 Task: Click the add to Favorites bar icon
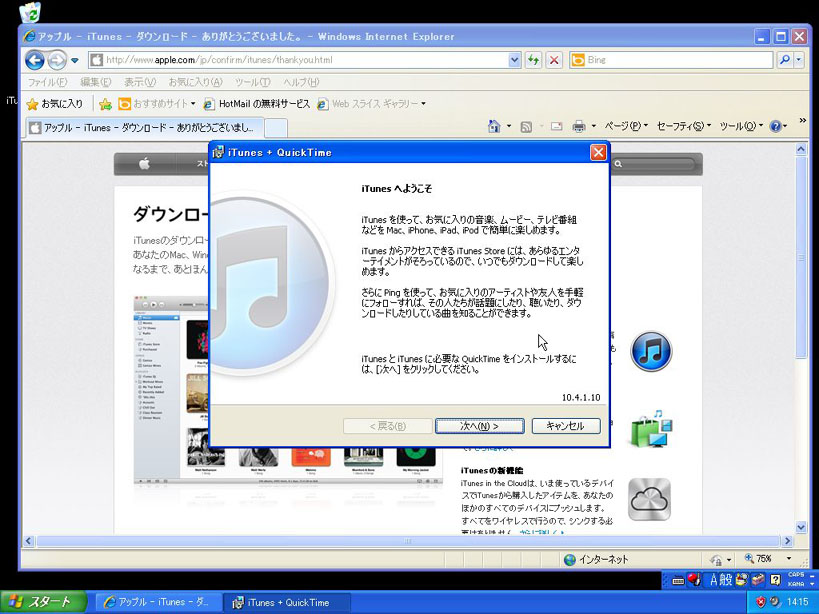tap(106, 104)
